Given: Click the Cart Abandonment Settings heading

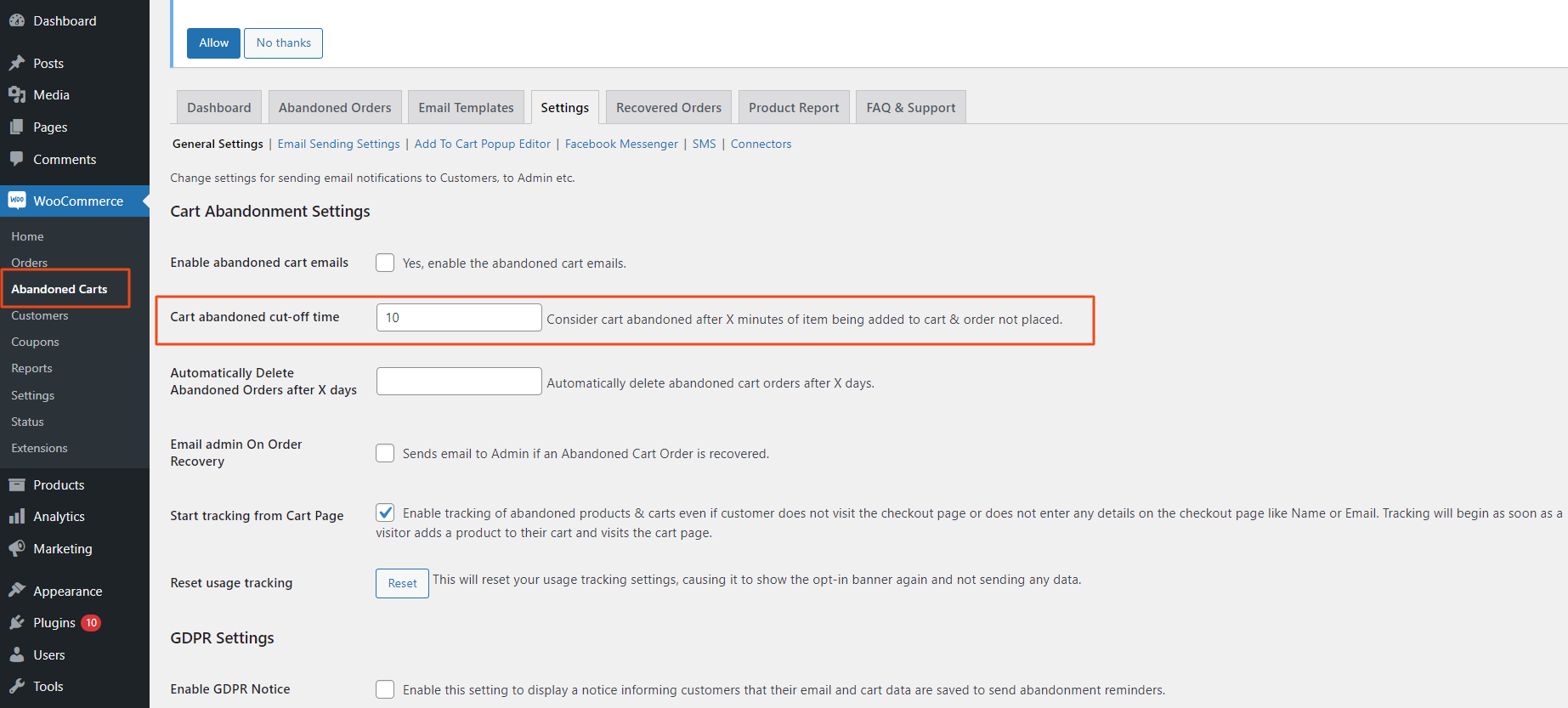Looking at the screenshot, I should tap(270, 211).
